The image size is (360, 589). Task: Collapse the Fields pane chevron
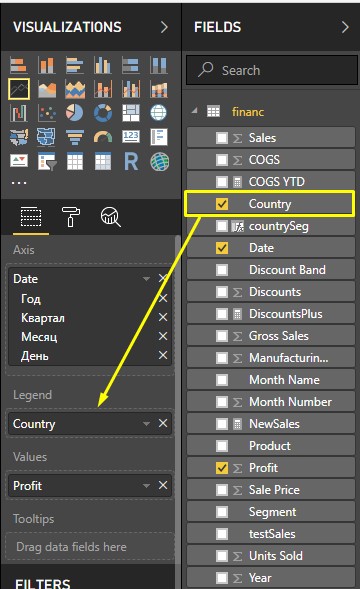(345, 27)
